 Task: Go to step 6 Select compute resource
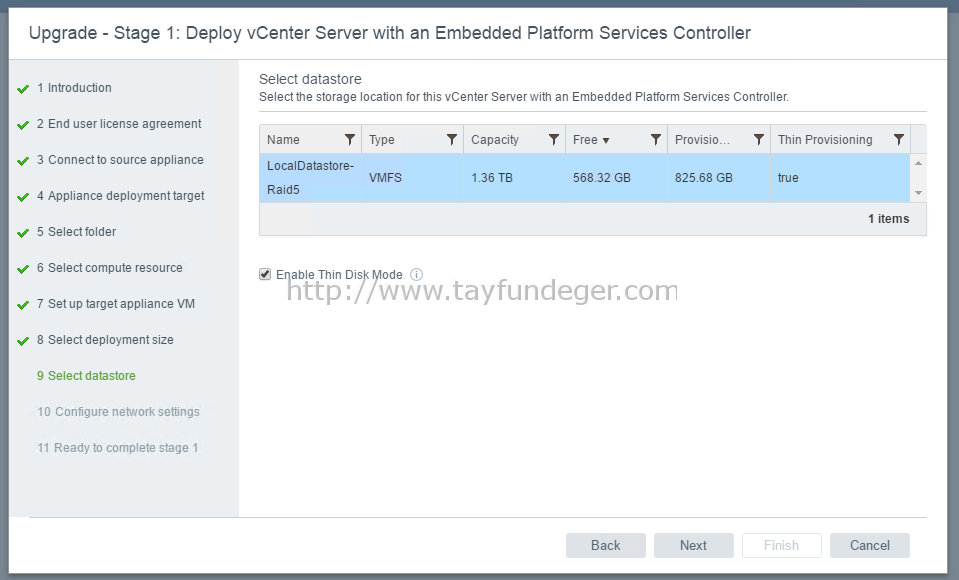[x=109, y=268]
